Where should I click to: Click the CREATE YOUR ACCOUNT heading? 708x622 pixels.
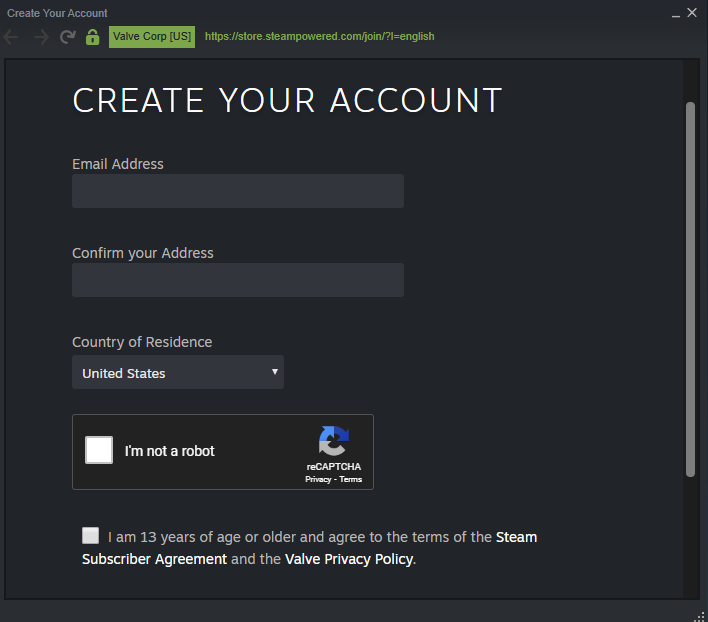287,100
